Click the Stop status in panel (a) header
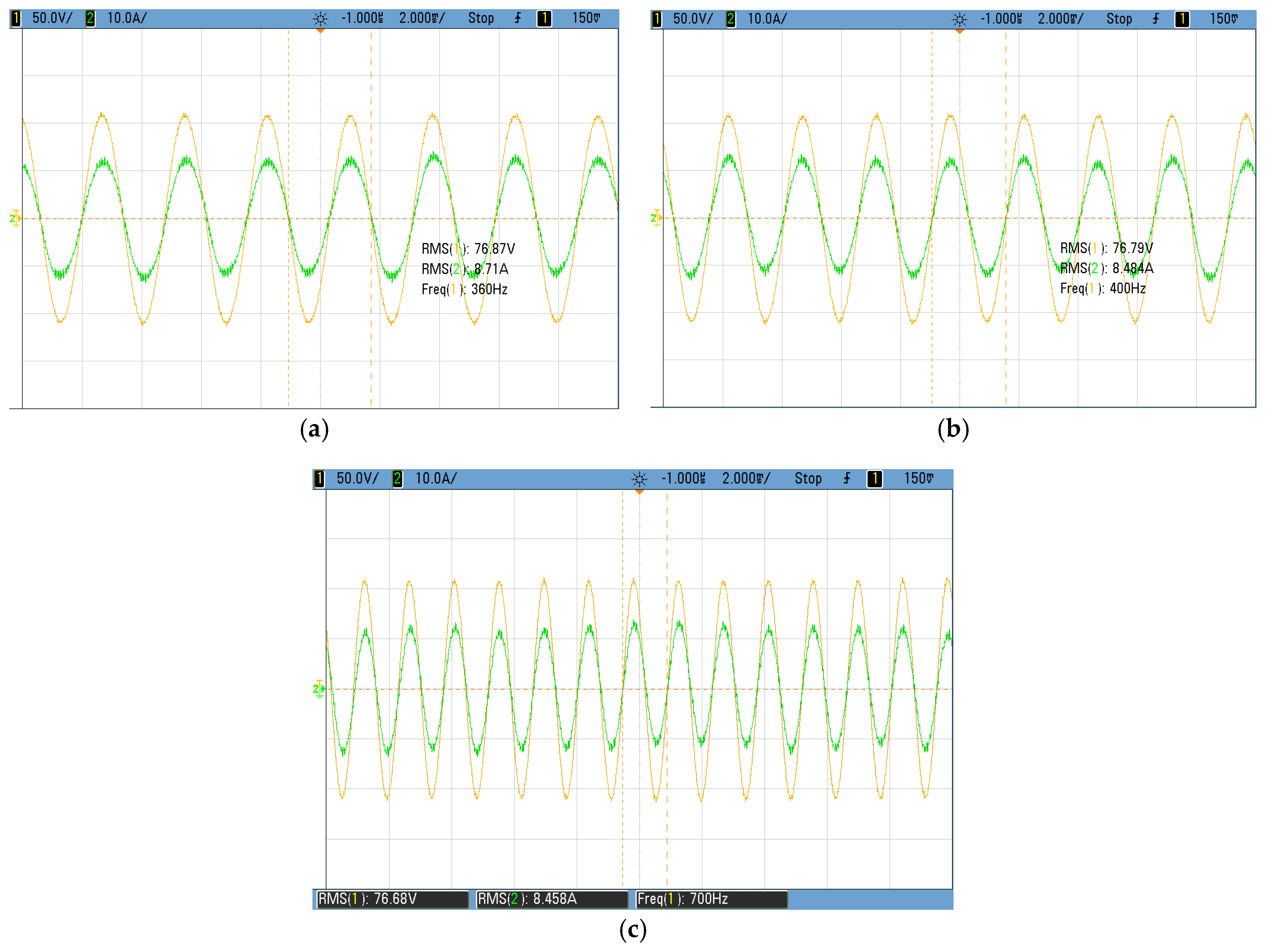This screenshot has width=1267, height=952. coord(481,18)
